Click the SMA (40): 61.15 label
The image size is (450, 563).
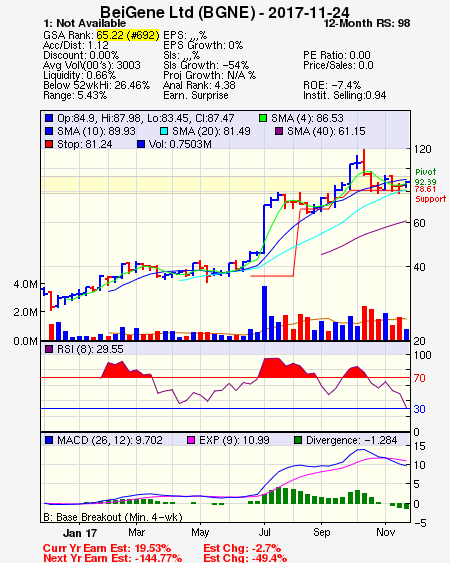point(326,131)
